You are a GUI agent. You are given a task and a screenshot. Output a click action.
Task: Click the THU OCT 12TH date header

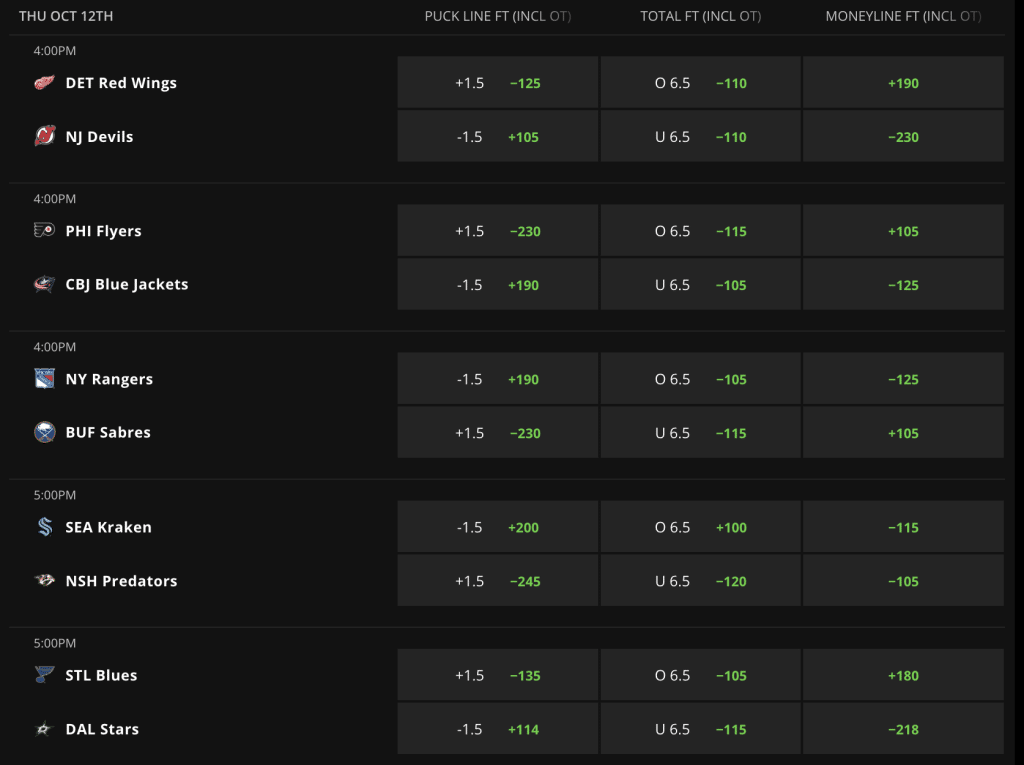[x=66, y=16]
